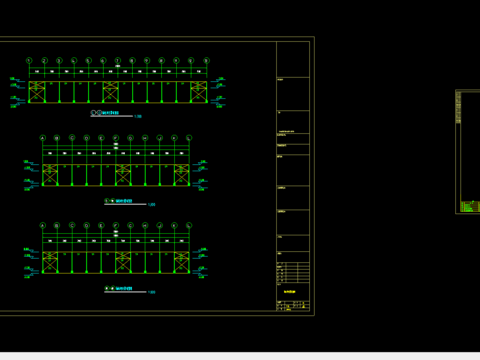Viewport: 480px width, 360px height.
Task: Select right cross-bracing bay in top elevation
Action: click(x=199, y=92)
